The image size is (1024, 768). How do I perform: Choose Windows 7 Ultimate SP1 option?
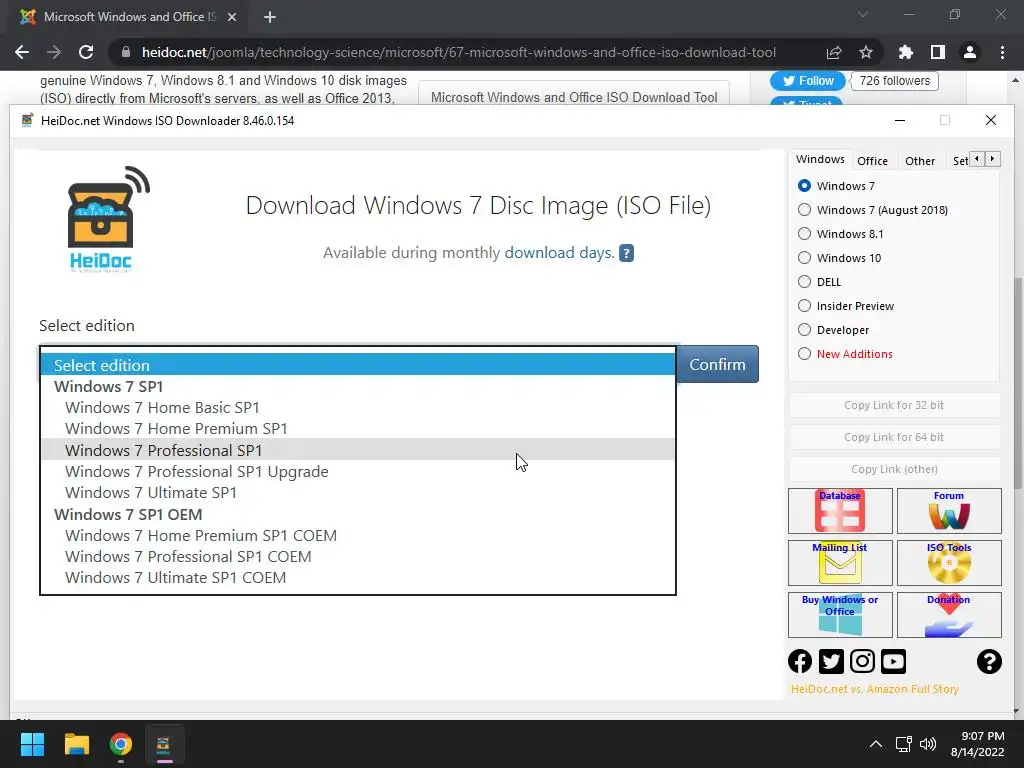pos(358,492)
